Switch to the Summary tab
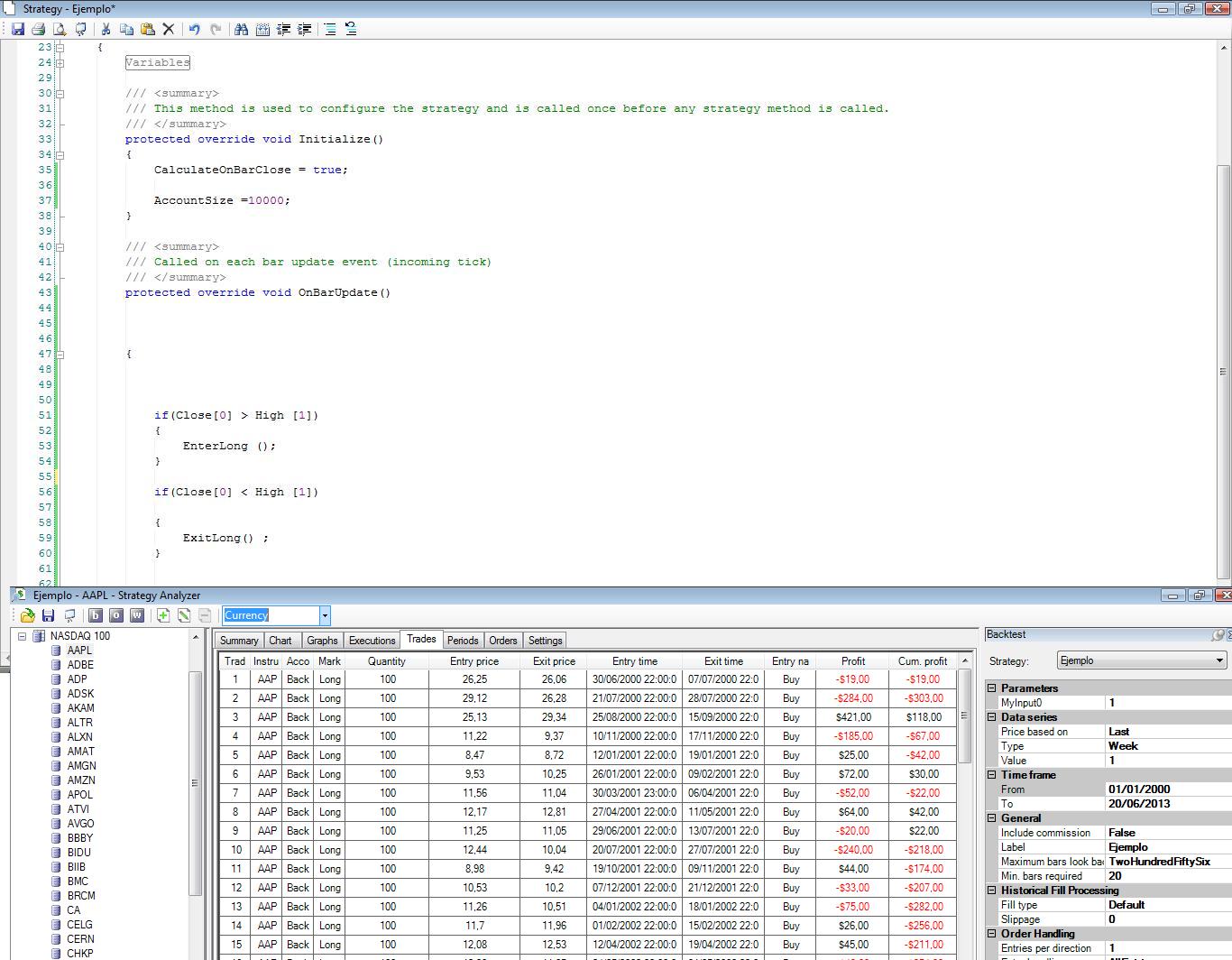This screenshot has height=960, width=1232. (x=239, y=641)
